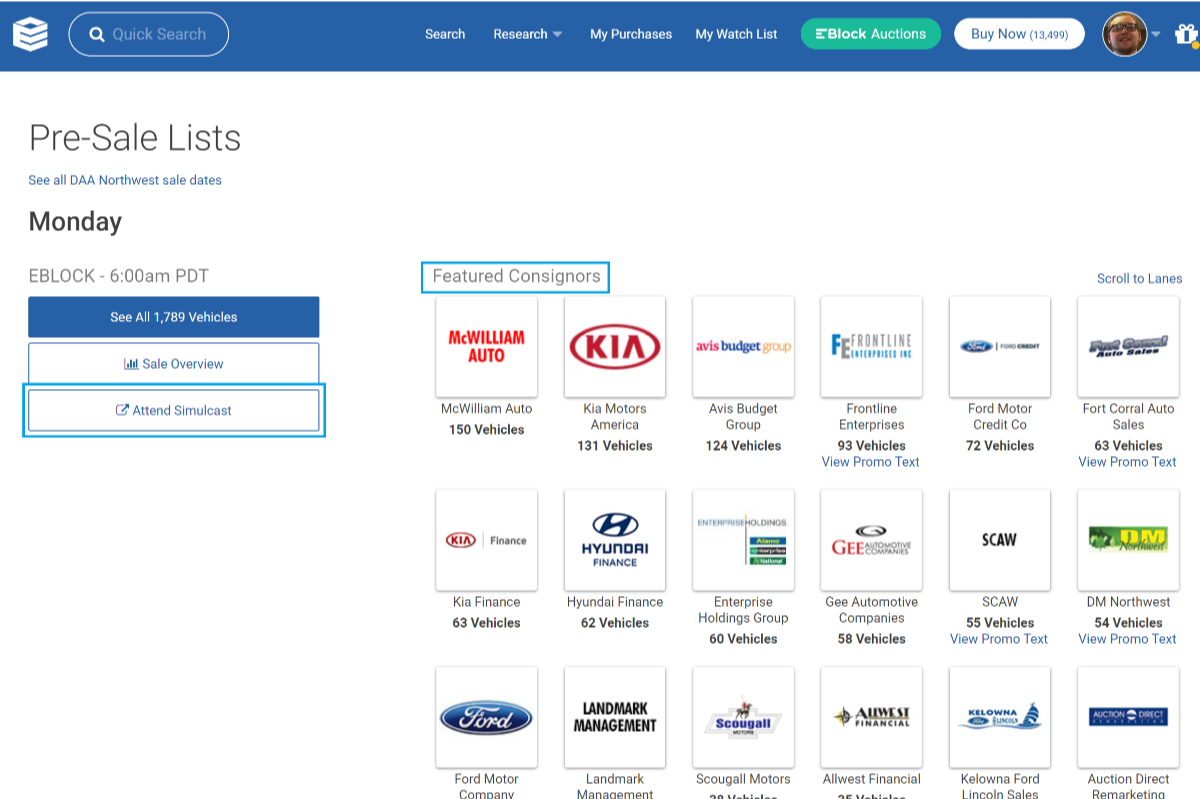Click McWilliam Auto name text
The image size is (1200, 799).
487,409
